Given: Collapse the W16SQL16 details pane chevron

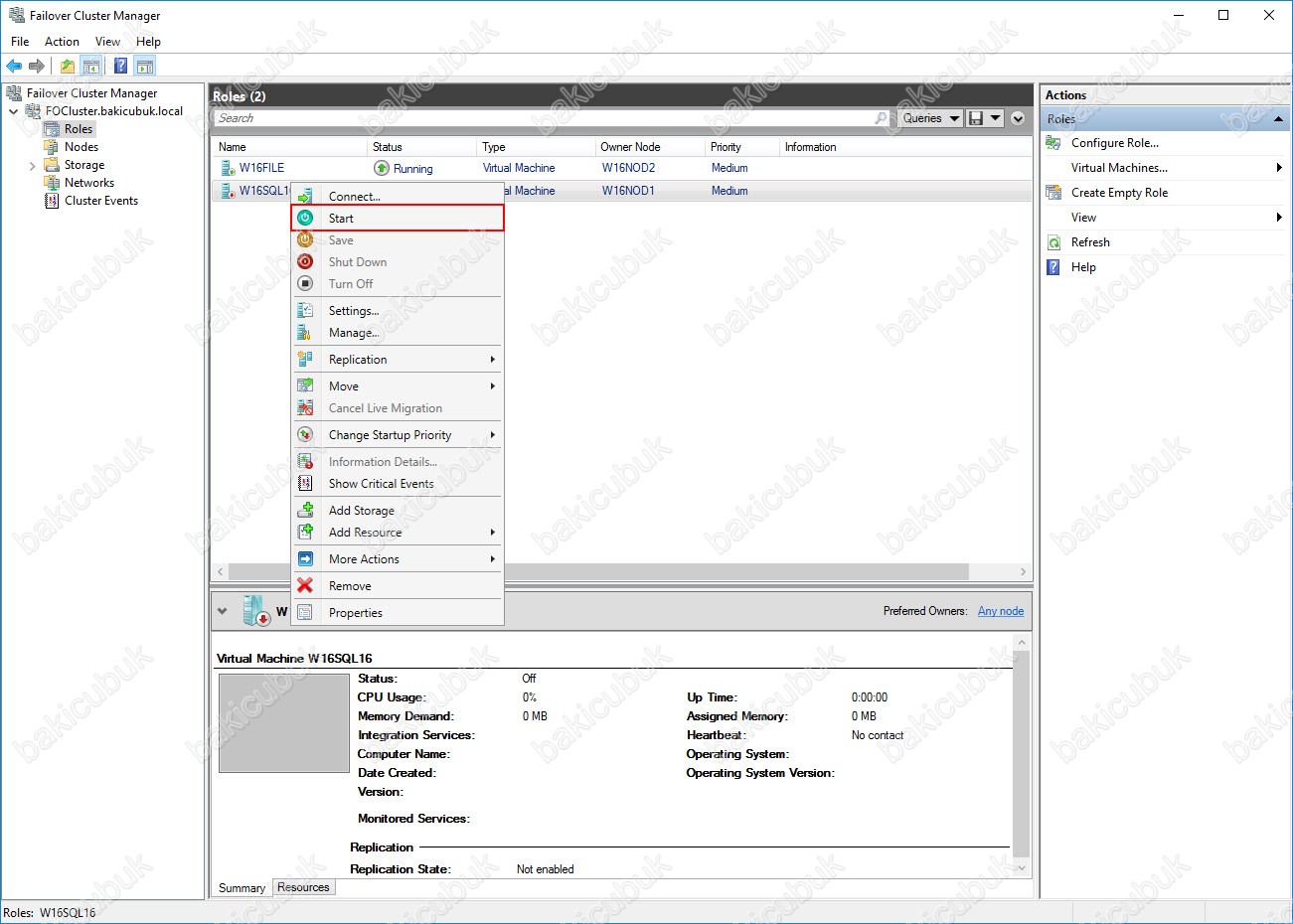Looking at the screenshot, I should click(x=223, y=611).
